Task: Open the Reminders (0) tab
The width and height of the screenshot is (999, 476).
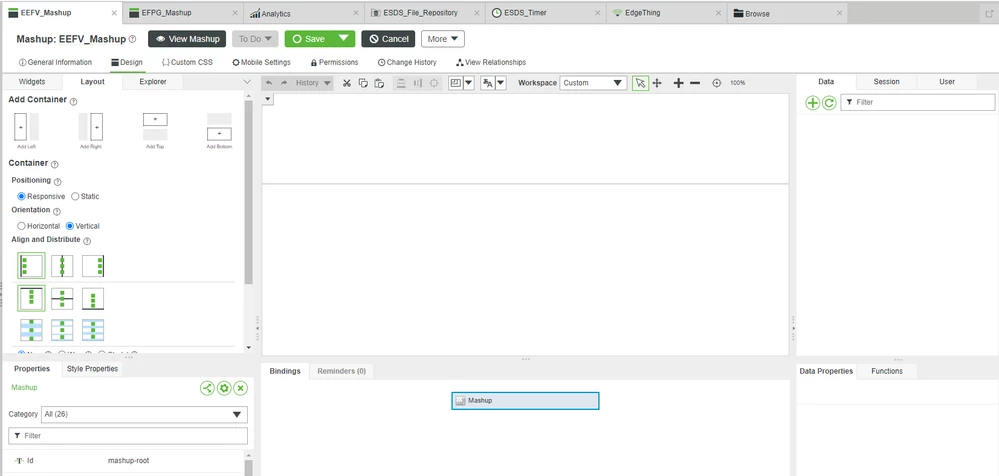Action: point(341,371)
